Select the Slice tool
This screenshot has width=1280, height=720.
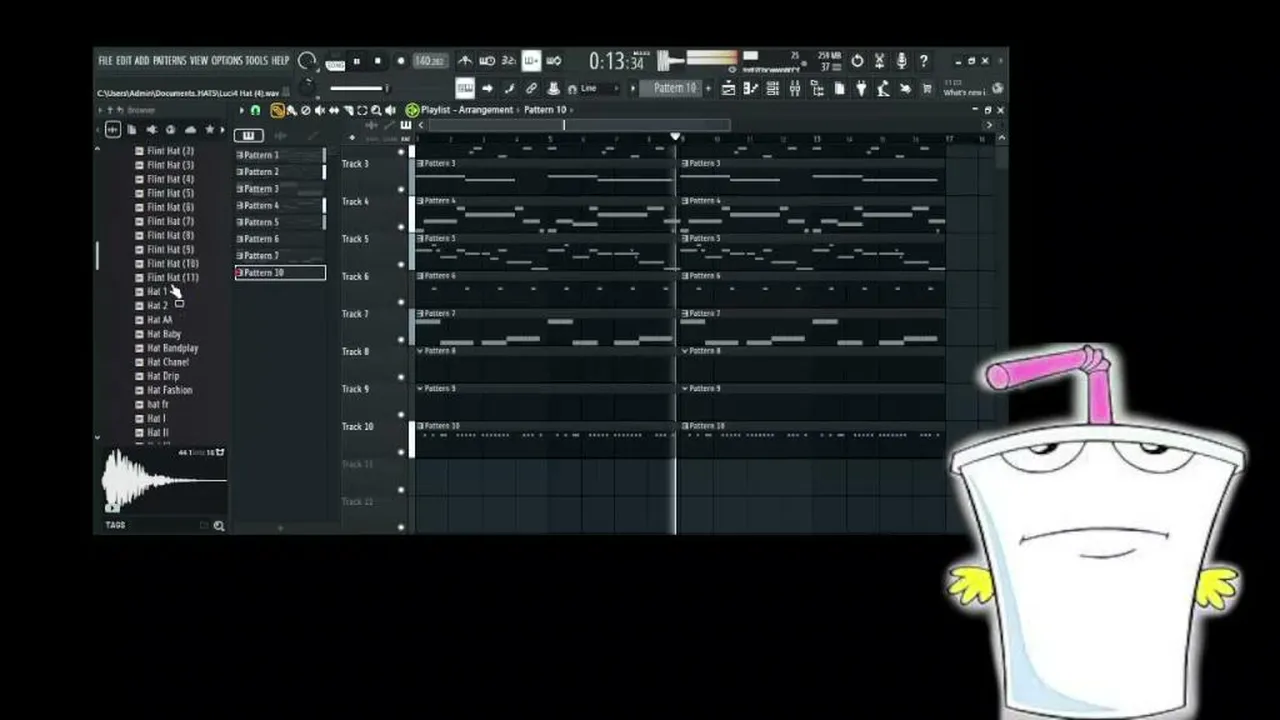[x=347, y=110]
